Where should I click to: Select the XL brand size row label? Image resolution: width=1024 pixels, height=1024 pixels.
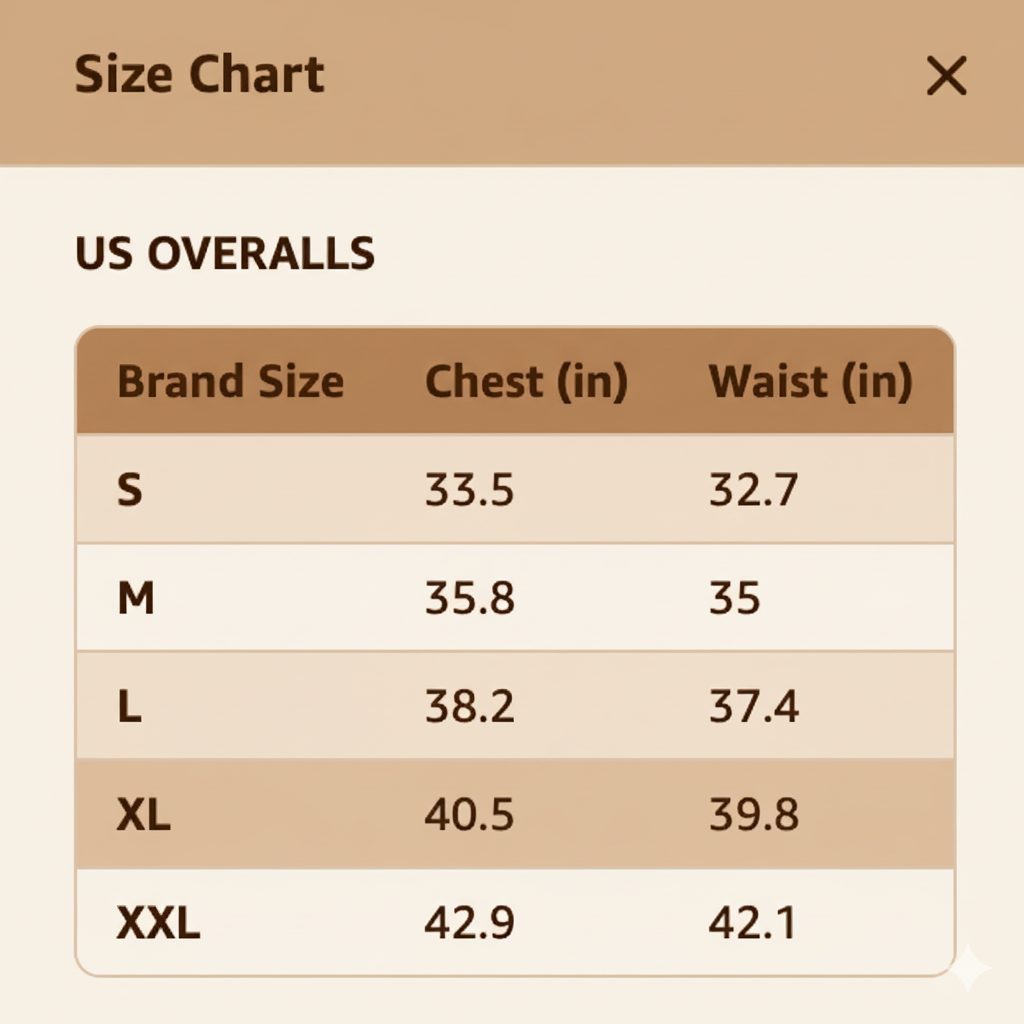(x=143, y=816)
